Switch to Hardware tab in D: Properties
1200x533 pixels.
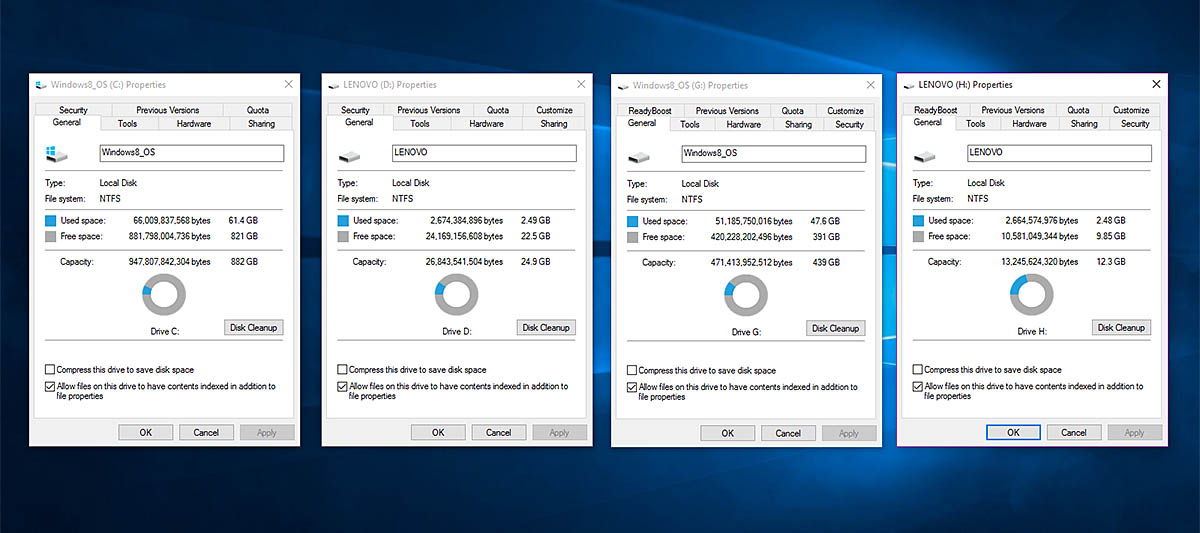(486, 124)
